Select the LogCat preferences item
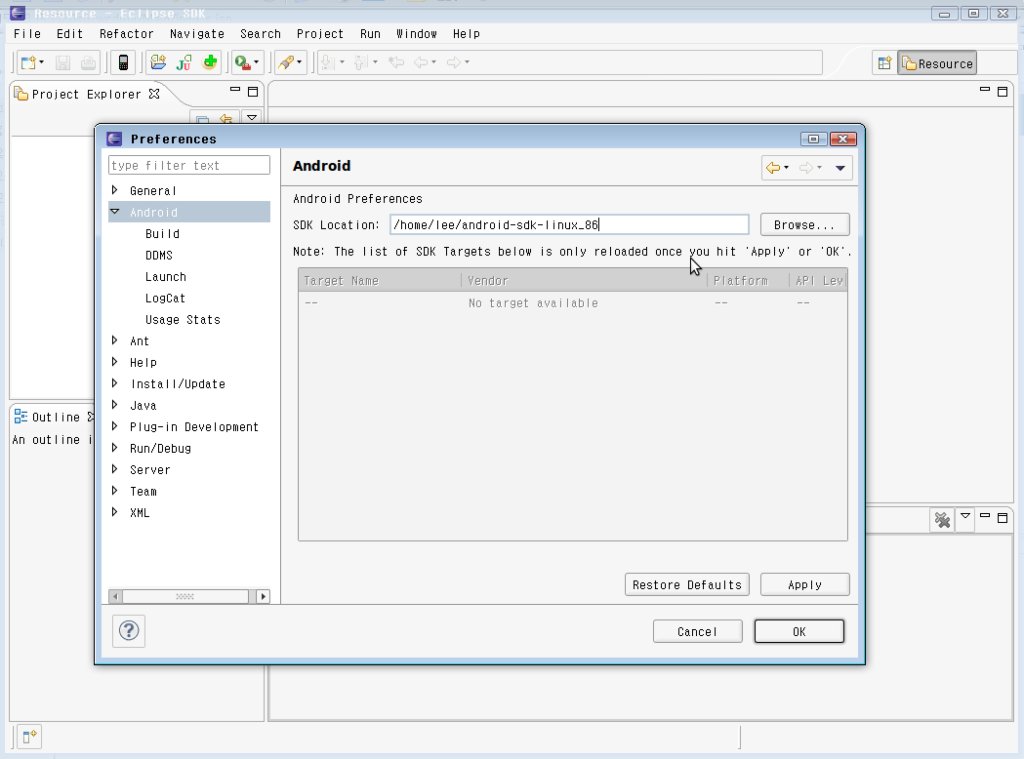 (165, 299)
